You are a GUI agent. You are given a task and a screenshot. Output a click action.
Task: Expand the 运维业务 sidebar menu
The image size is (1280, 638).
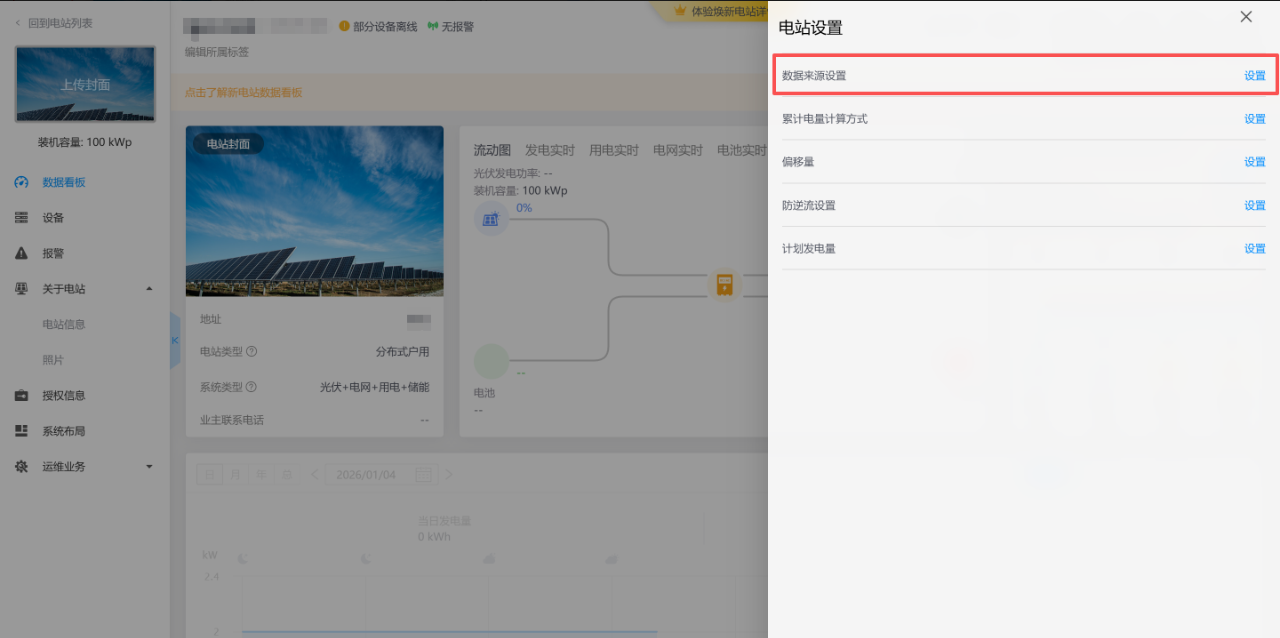pos(149,467)
